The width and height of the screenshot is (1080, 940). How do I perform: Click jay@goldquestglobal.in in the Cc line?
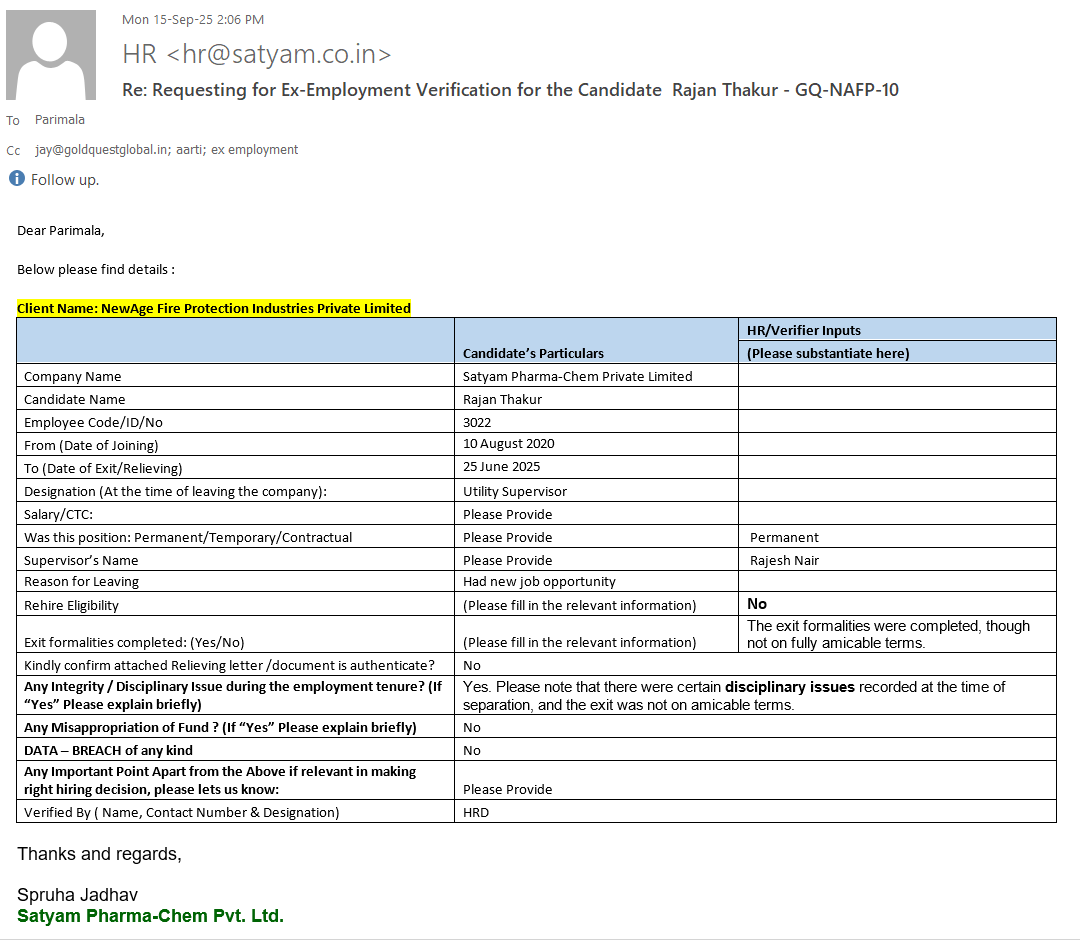[101, 150]
